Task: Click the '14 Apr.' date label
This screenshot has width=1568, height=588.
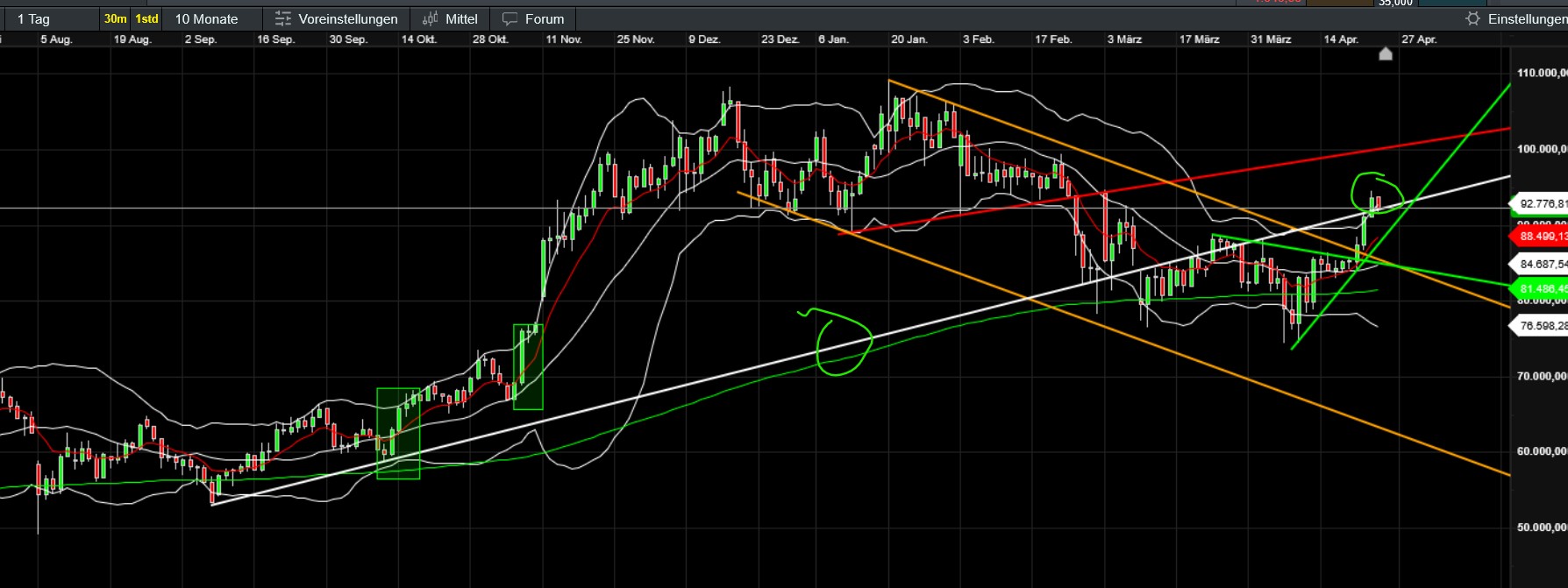Action: click(1342, 39)
